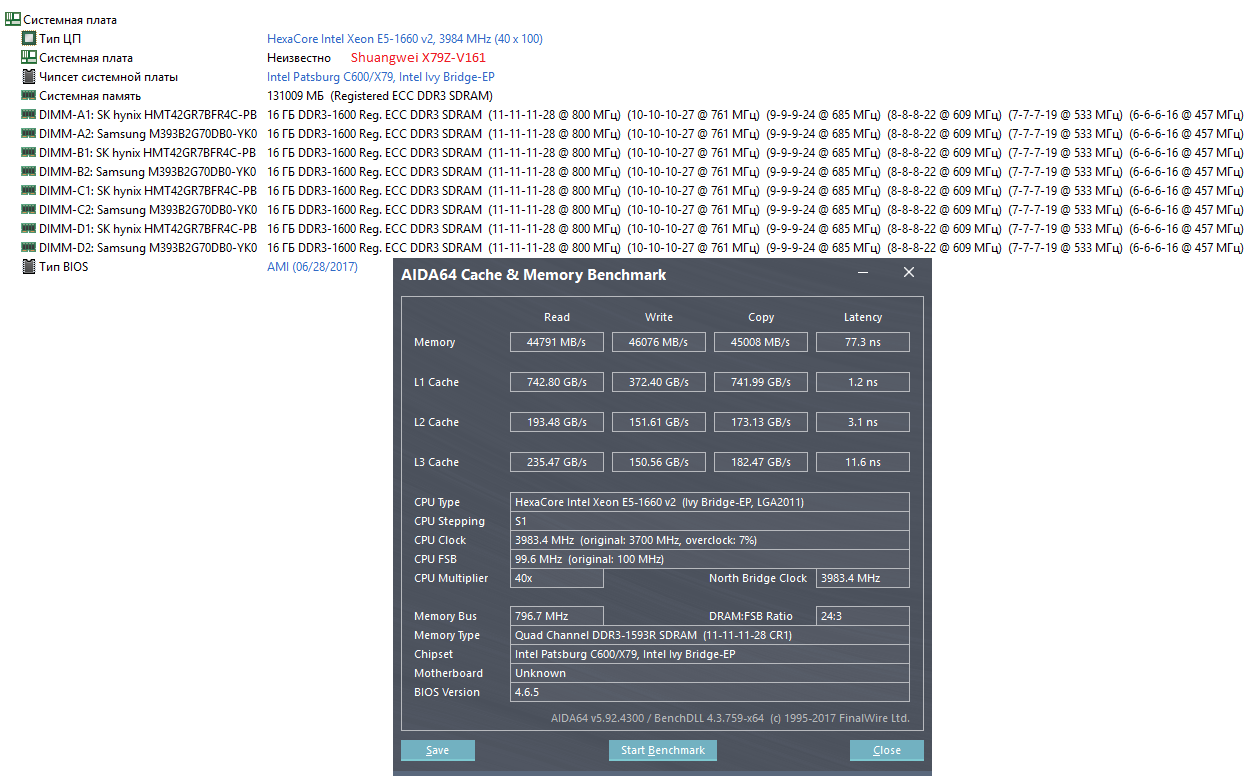The height and width of the screenshot is (778, 1258).
Task: Select the DIMM-D1: SK hynix row label
Action: [148, 229]
